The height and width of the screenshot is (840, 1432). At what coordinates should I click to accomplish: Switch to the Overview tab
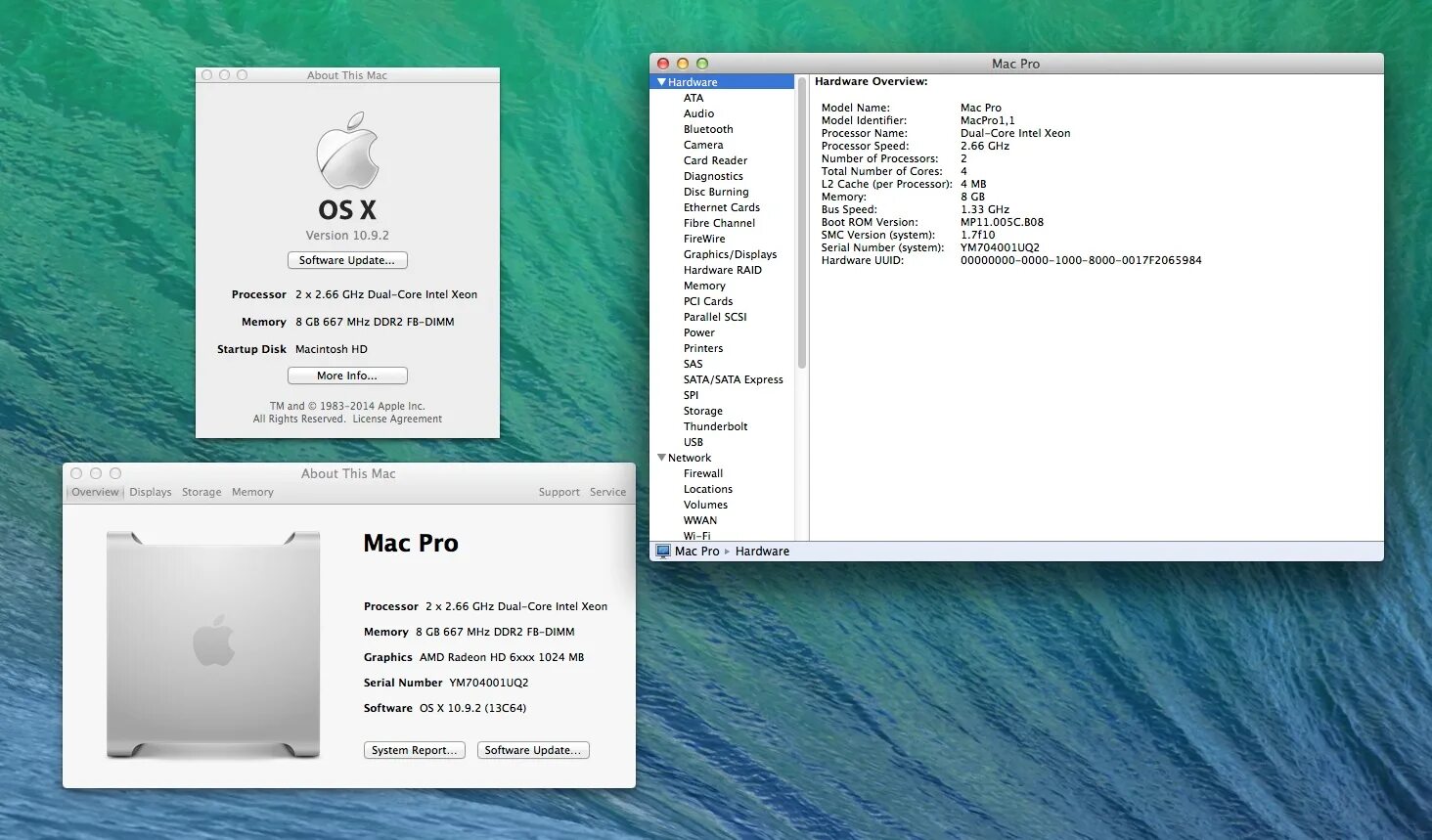(x=95, y=492)
